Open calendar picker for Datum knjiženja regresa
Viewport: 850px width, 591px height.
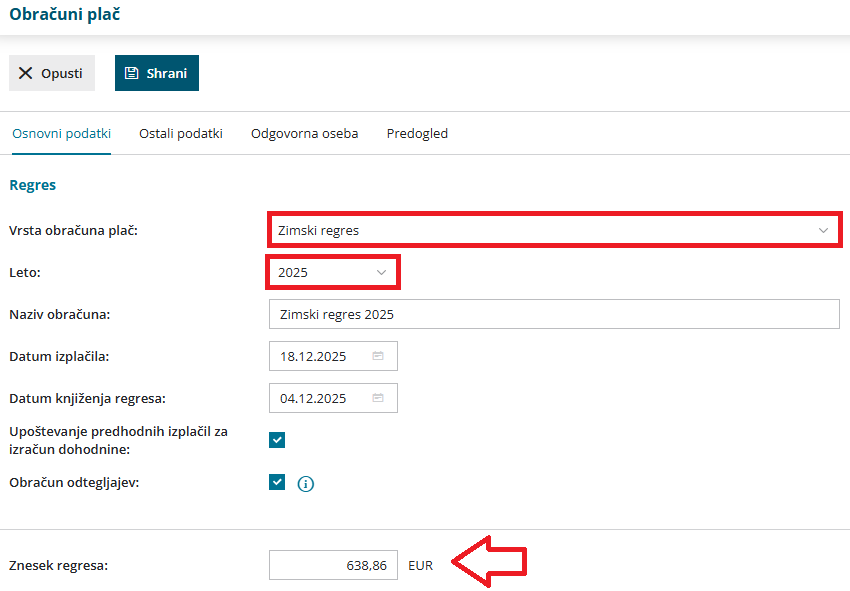point(378,398)
